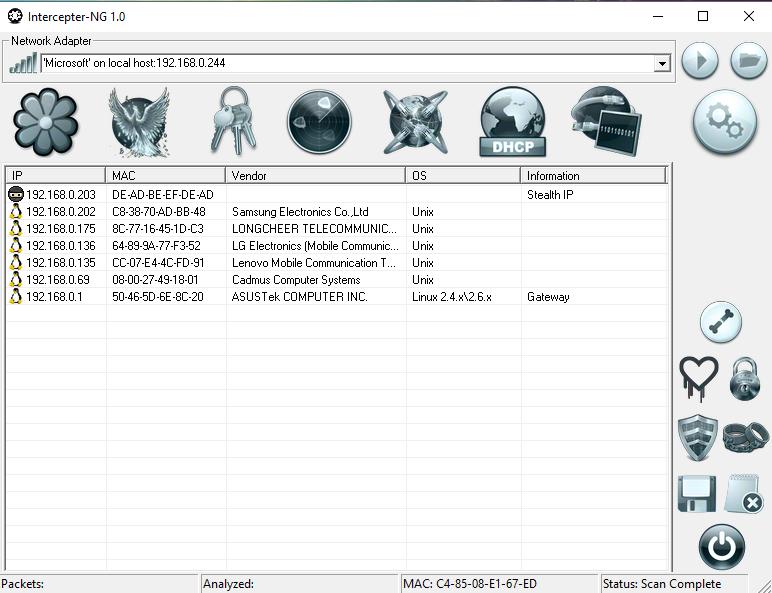Select the host 192.168.0.136

point(61,246)
